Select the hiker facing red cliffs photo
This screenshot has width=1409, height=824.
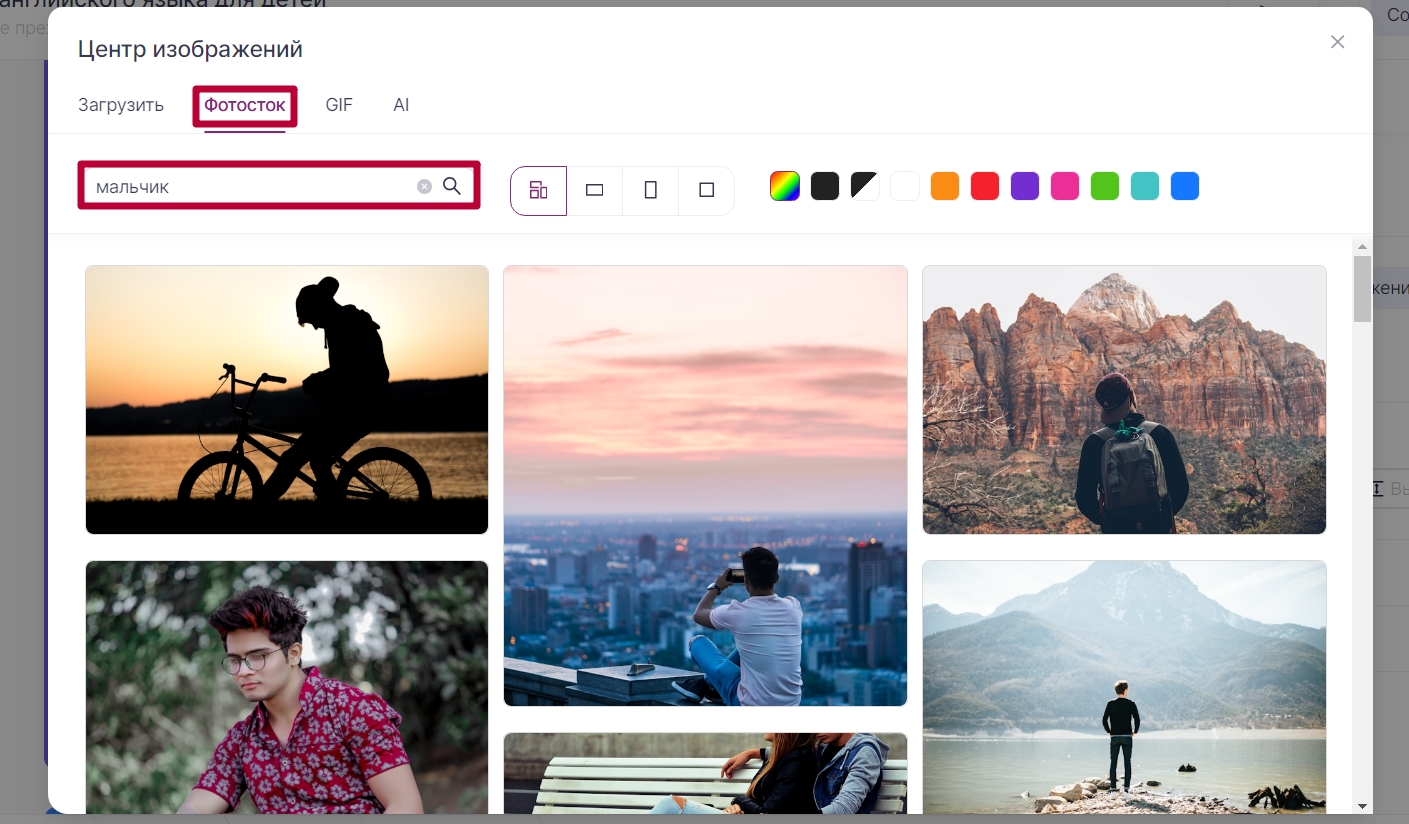pyautogui.click(x=1124, y=400)
